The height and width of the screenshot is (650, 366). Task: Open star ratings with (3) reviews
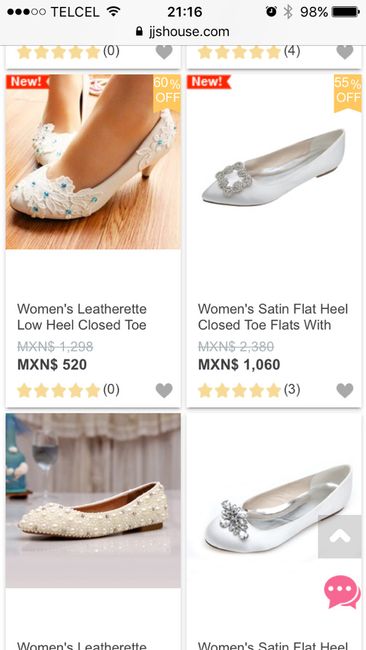[249, 390]
